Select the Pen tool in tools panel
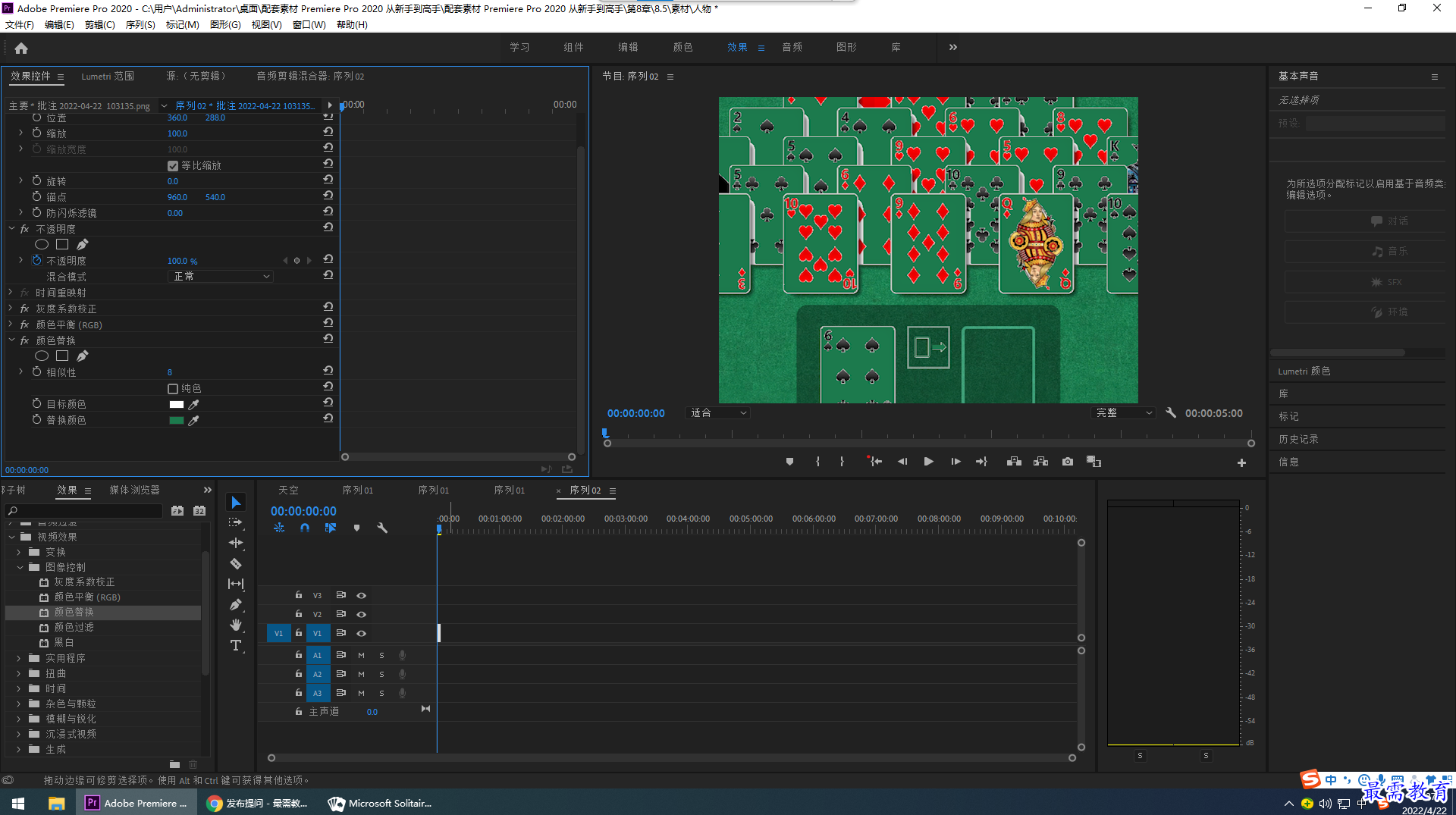 coord(236,604)
